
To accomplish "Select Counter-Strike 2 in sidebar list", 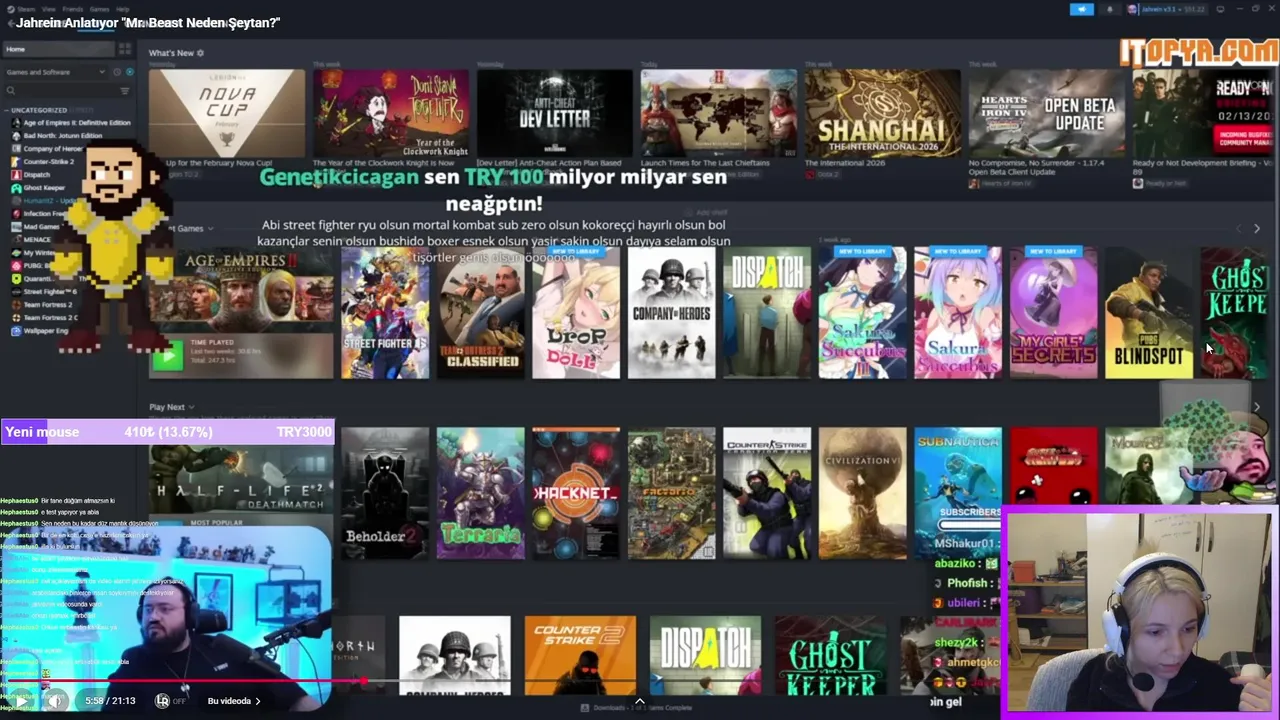I will 48,162.
